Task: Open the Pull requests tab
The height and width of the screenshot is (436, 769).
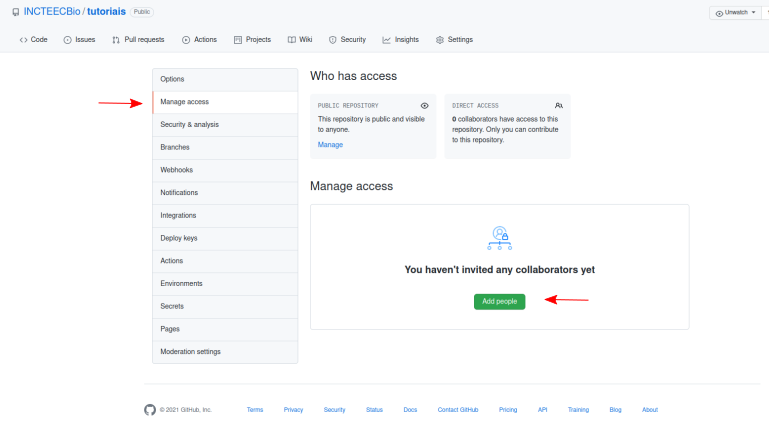Action: point(138,40)
